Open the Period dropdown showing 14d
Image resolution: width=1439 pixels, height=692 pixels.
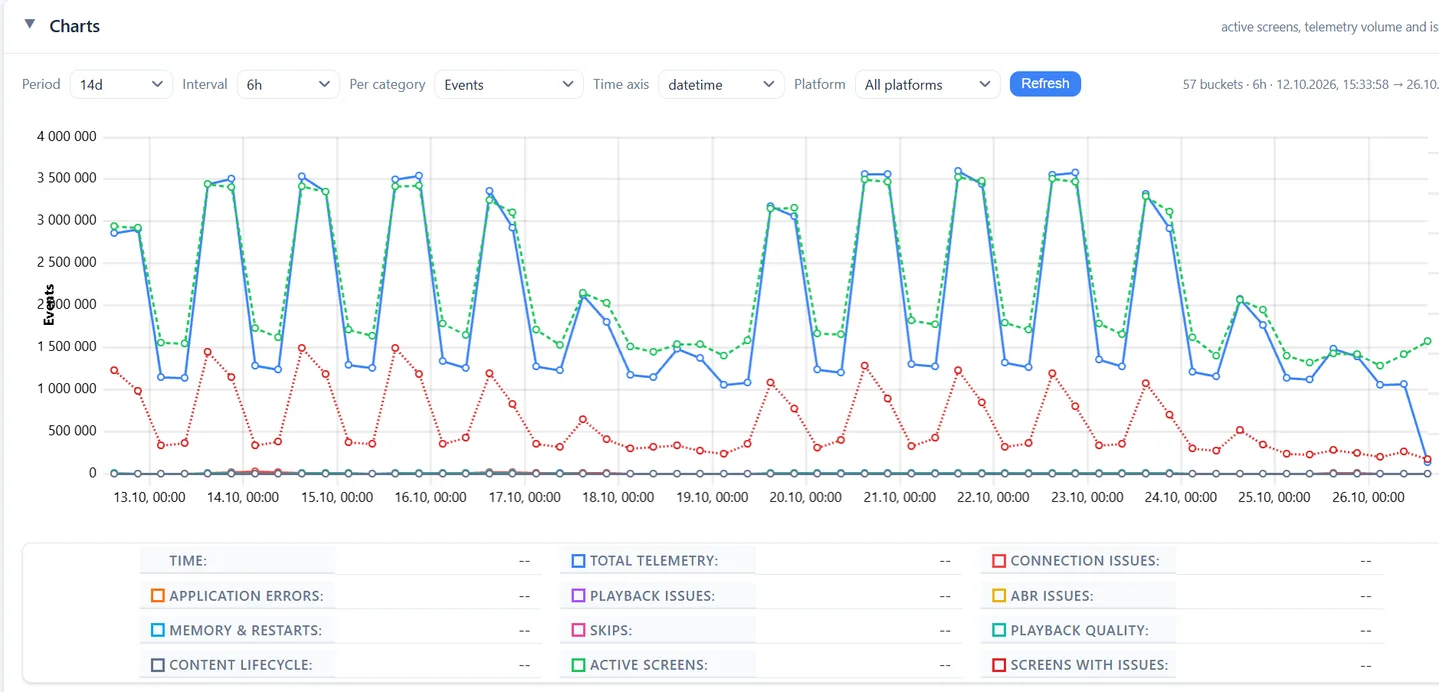coord(120,85)
